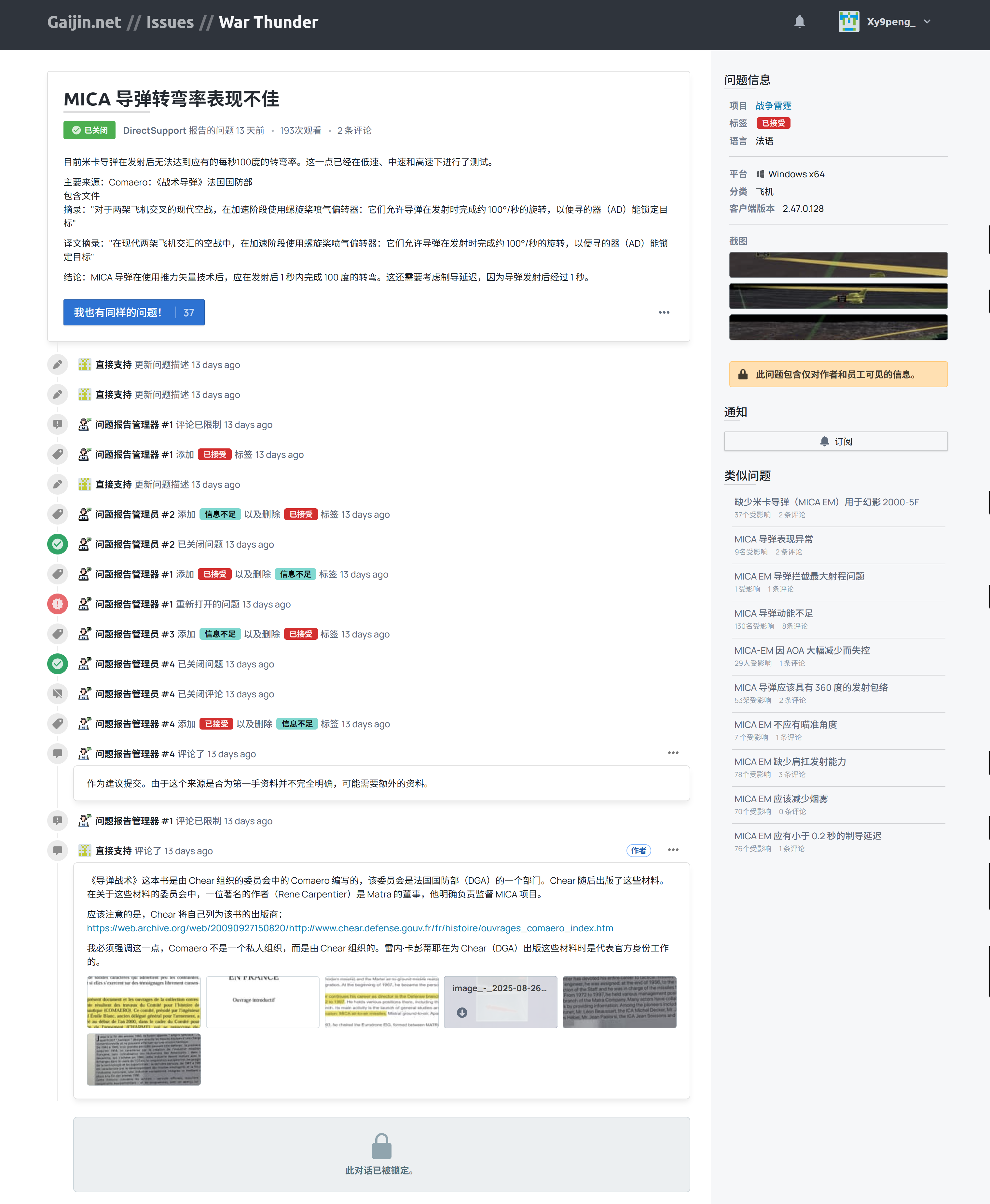
Task: Open the notifications bell in header
Action: (800, 22)
